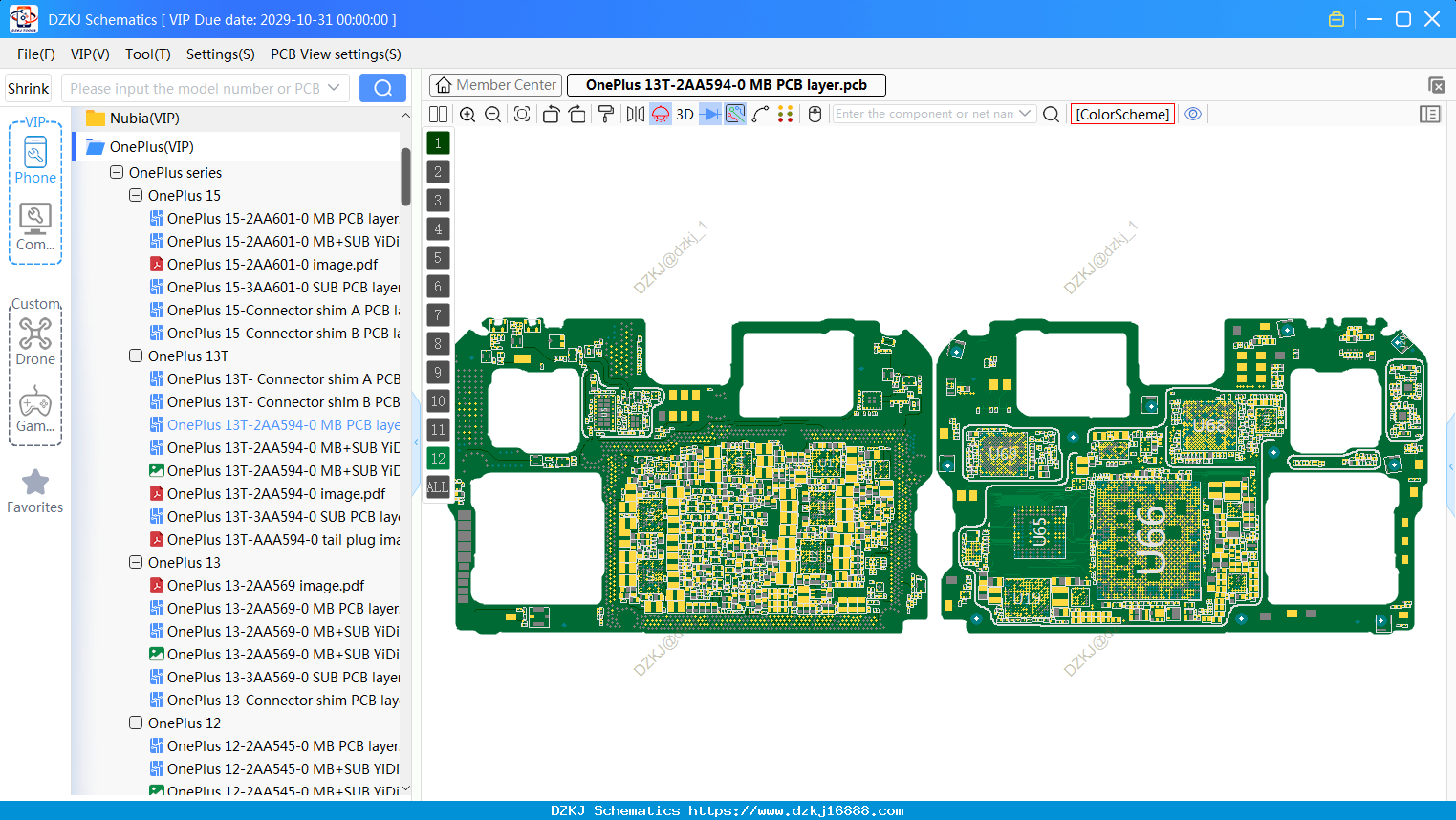Click the mouse settings icon

815,115
